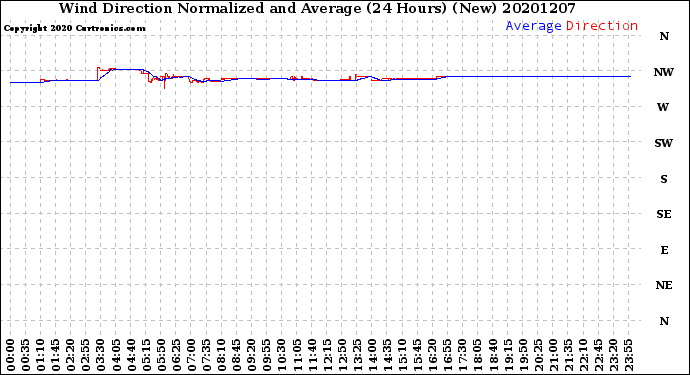
Task: Click the '03:30' time label
Action: pos(101,355)
